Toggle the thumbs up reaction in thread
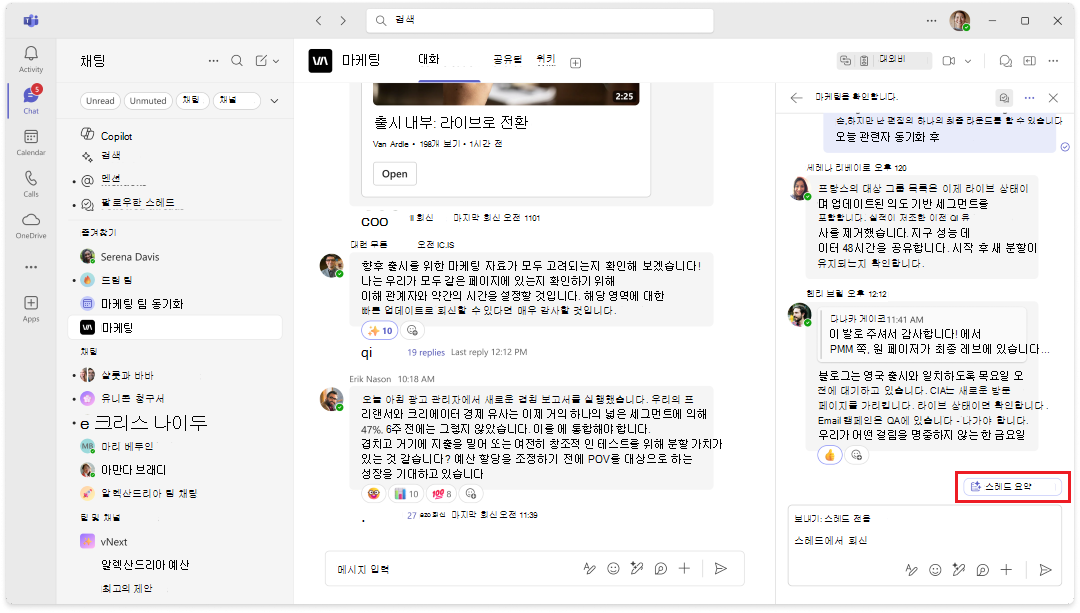This screenshot has width=1080, height=613. [x=830, y=455]
